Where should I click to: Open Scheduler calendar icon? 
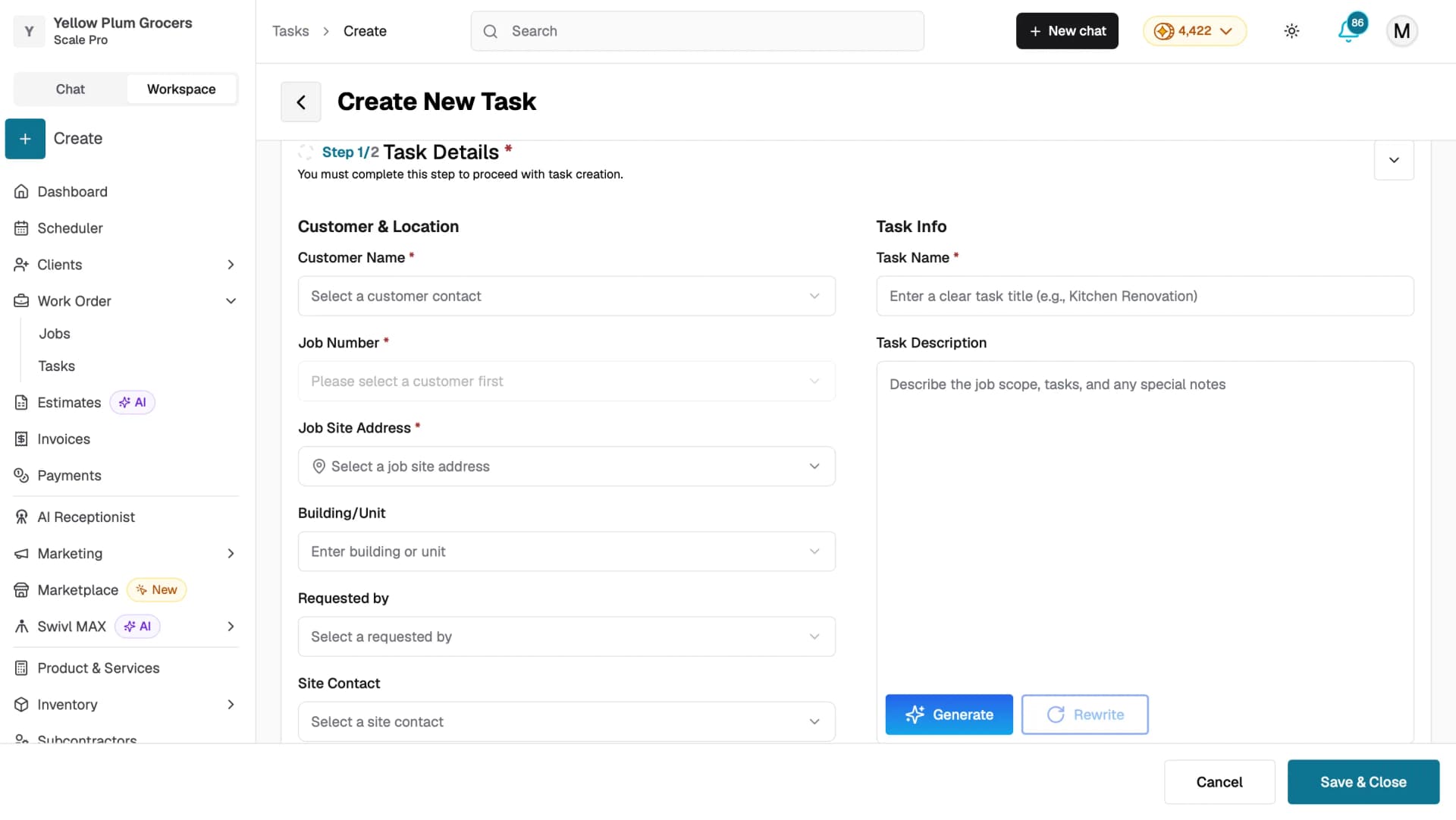pos(21,228)
